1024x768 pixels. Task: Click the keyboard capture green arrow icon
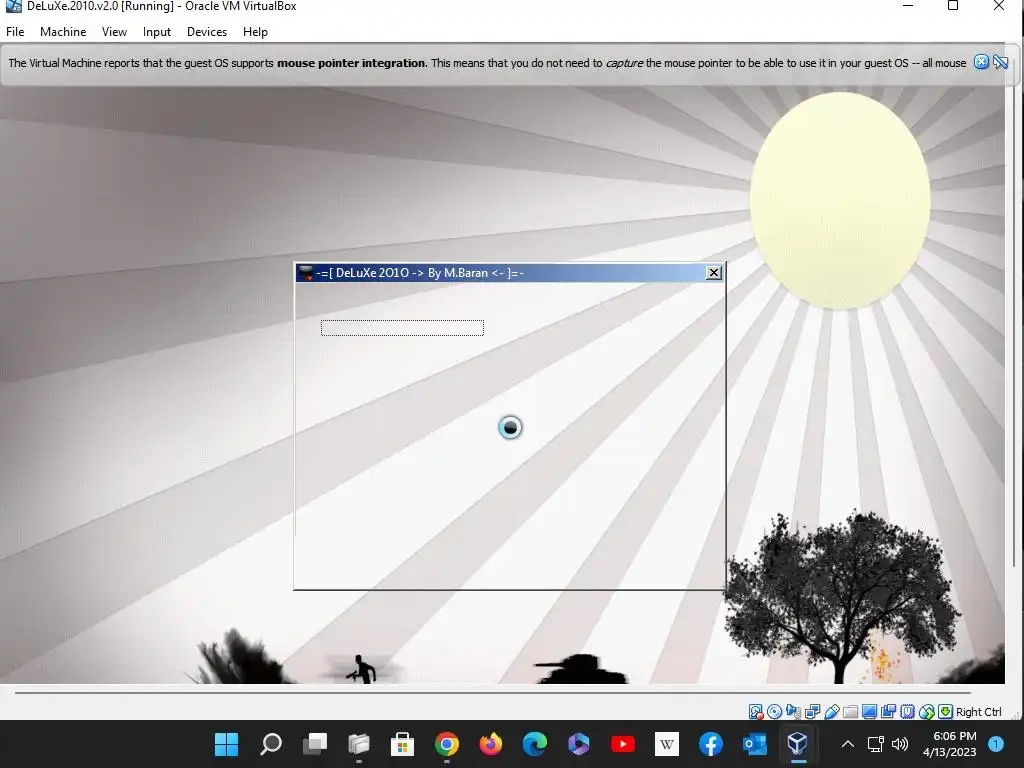945,712
